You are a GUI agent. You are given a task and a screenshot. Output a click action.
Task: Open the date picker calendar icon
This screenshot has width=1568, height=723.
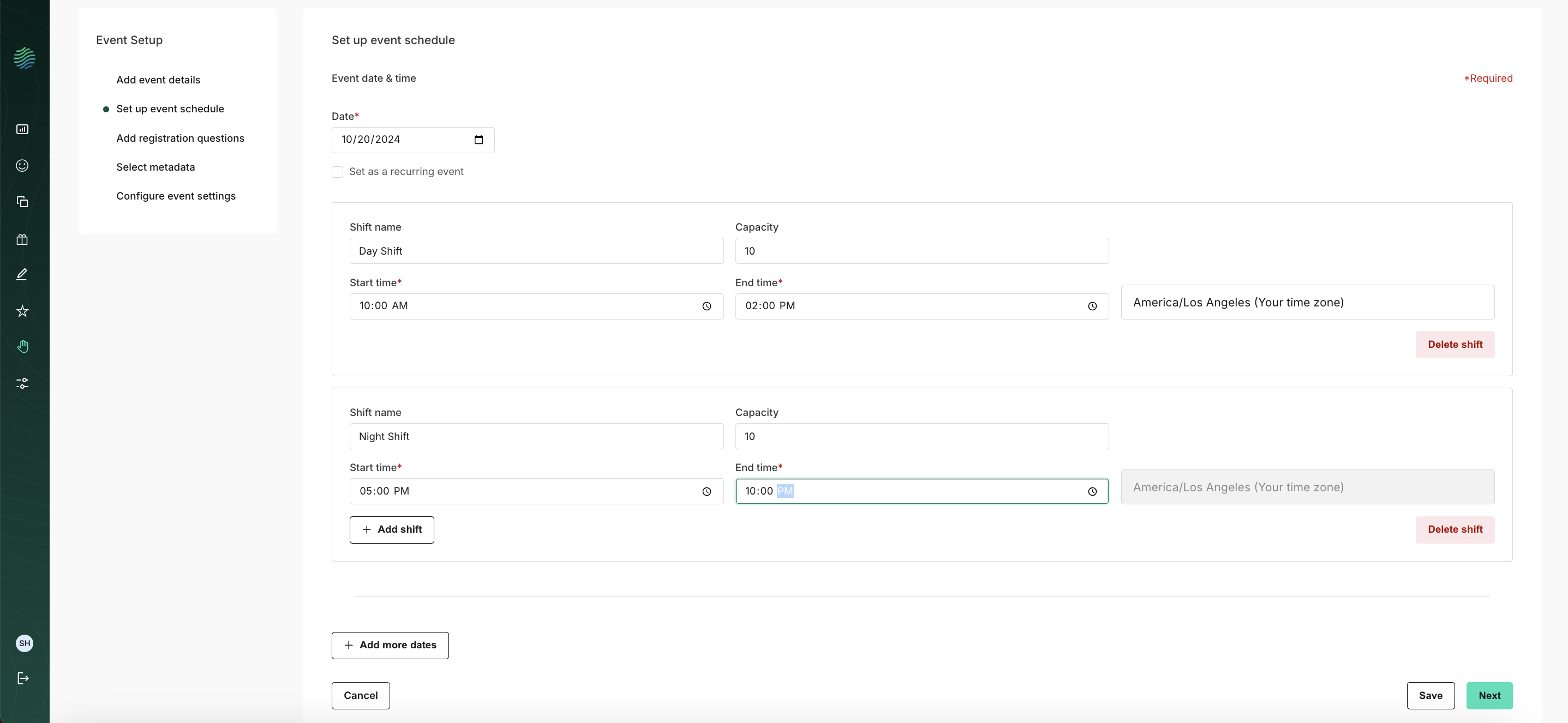478,140
